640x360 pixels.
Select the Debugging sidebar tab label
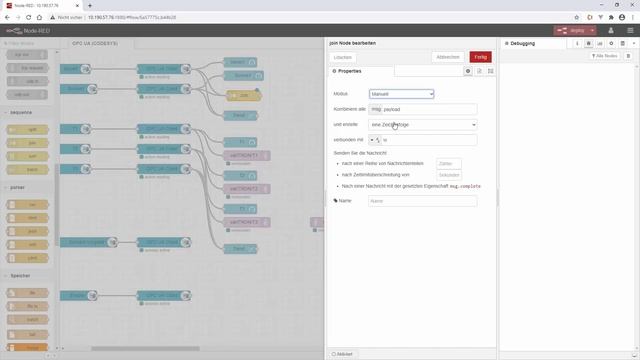click(x=522, y=43)
